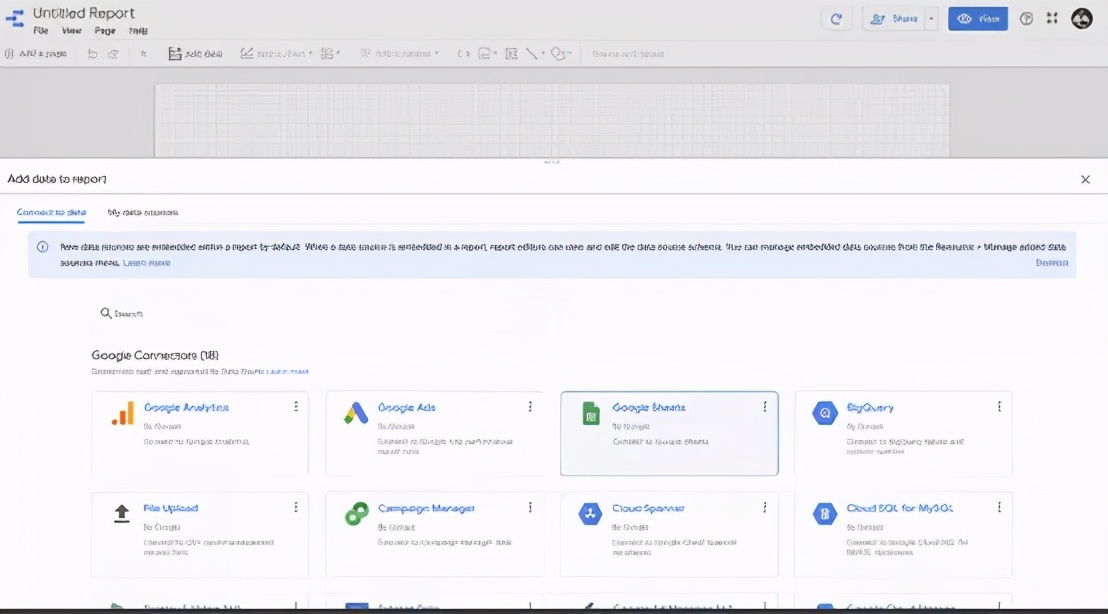Screen dimensions: 1108x614
Task: Open the Google apps grid icon
Action: click(x=1052, y=19)
